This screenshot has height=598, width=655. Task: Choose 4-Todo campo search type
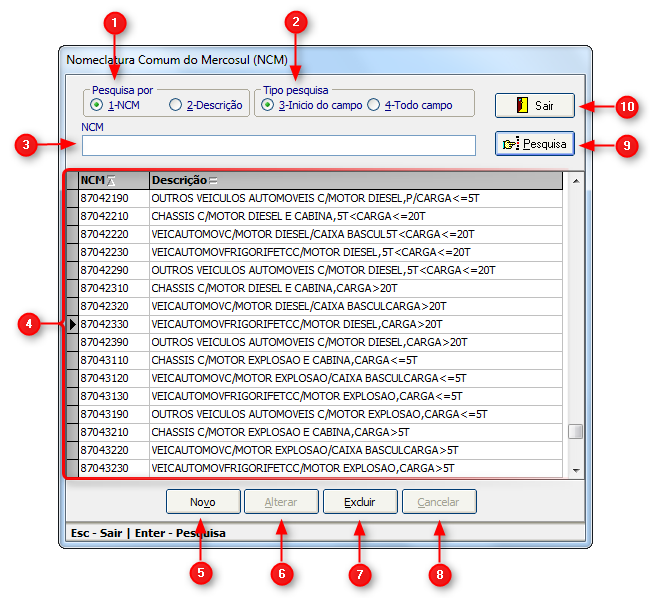tap(373, 104)
